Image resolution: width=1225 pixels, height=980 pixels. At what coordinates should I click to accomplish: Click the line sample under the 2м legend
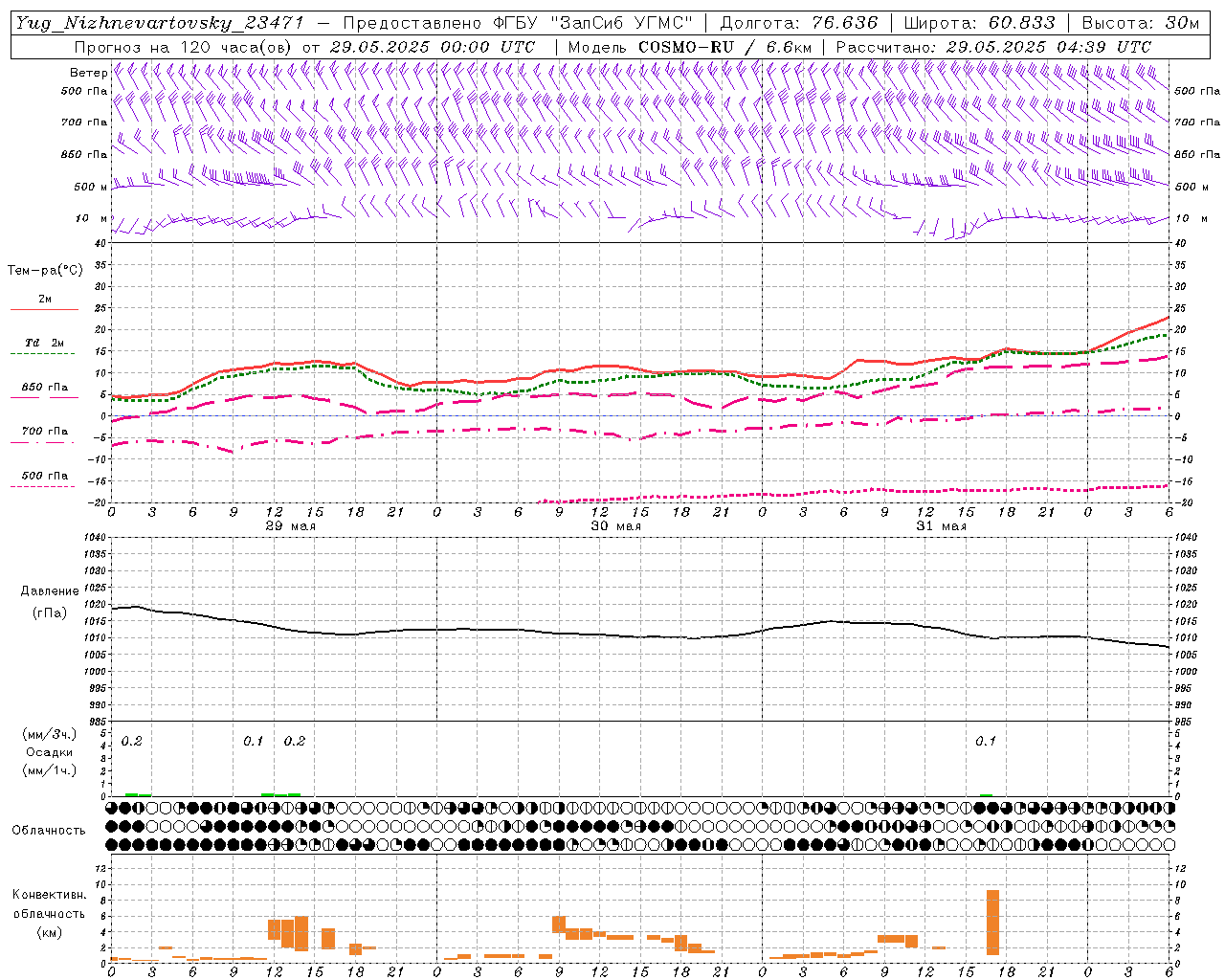[44, 310]
